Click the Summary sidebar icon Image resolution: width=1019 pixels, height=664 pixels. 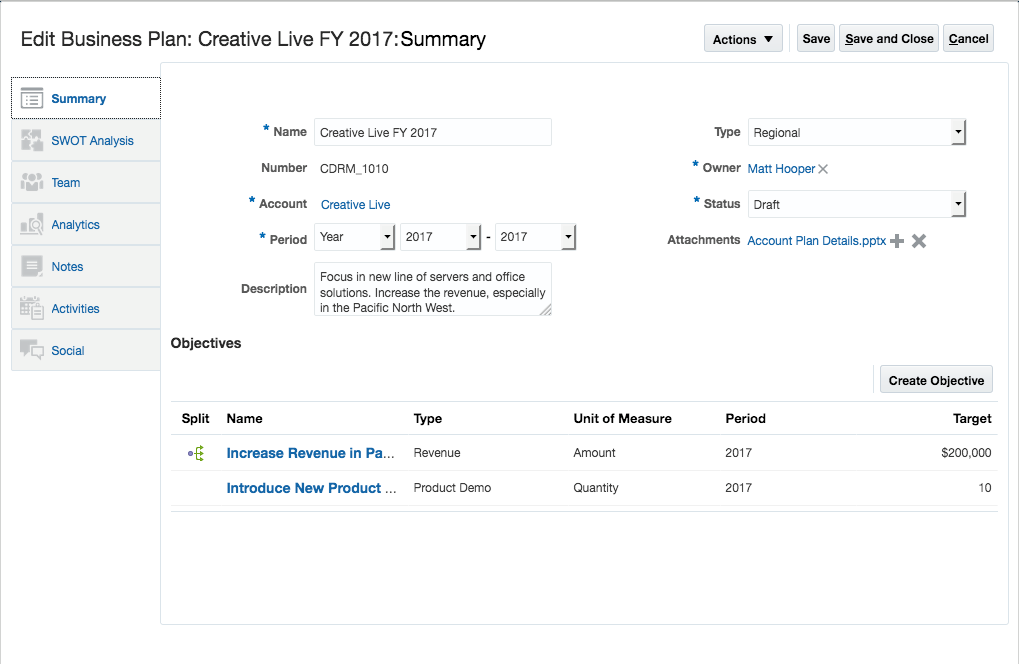[x=32, y=99]
